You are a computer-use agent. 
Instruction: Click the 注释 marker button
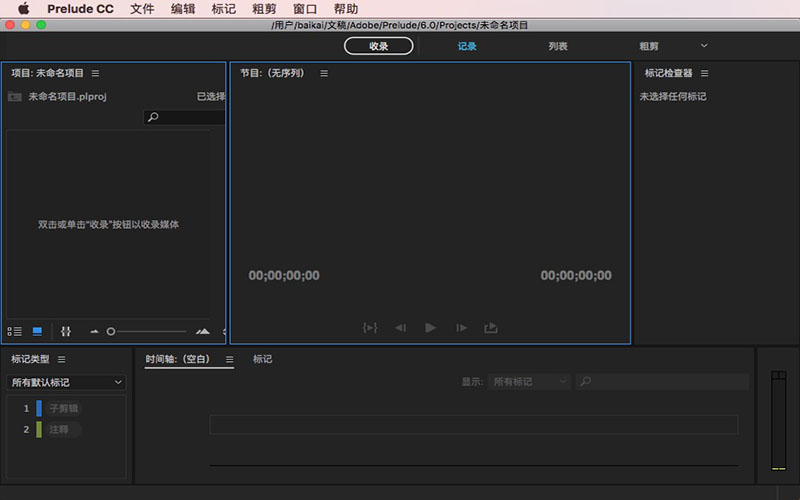coord(64,430)
